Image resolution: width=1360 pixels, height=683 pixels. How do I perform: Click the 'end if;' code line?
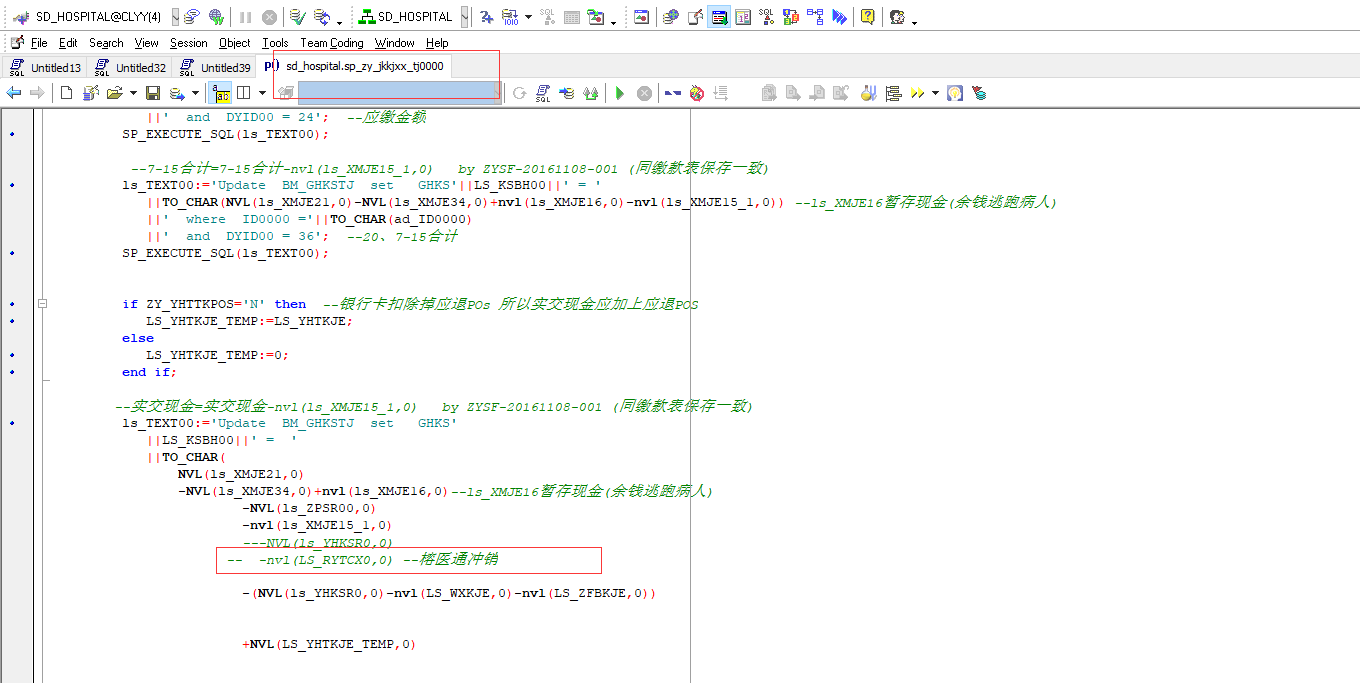(150, 372)
